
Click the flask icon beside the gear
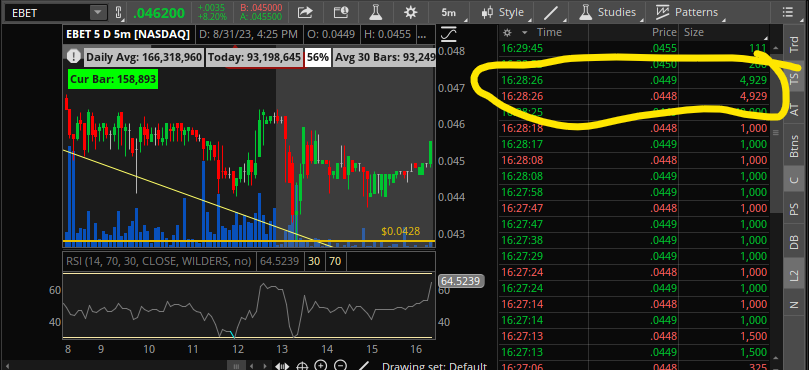click(x=375, y=12)
